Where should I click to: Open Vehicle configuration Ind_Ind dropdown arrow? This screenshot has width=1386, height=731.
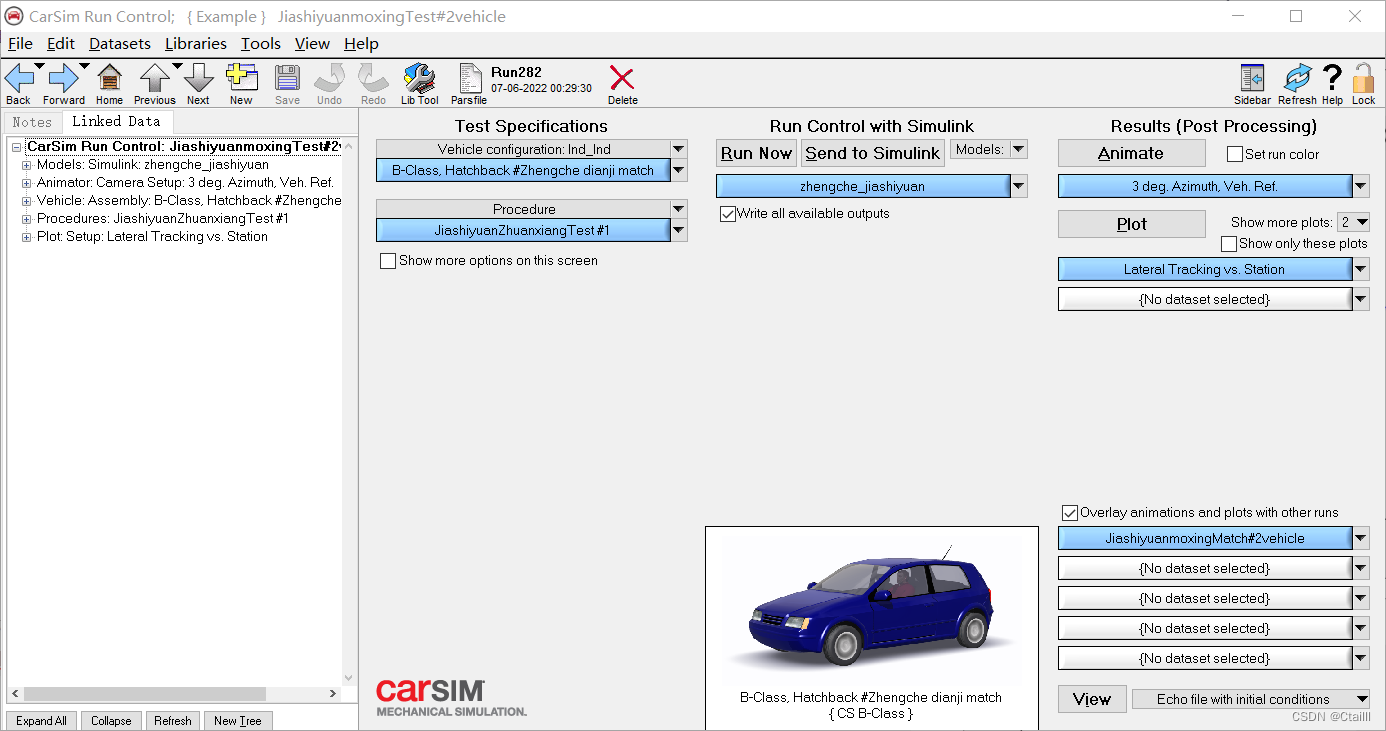(x=679, y=149)
